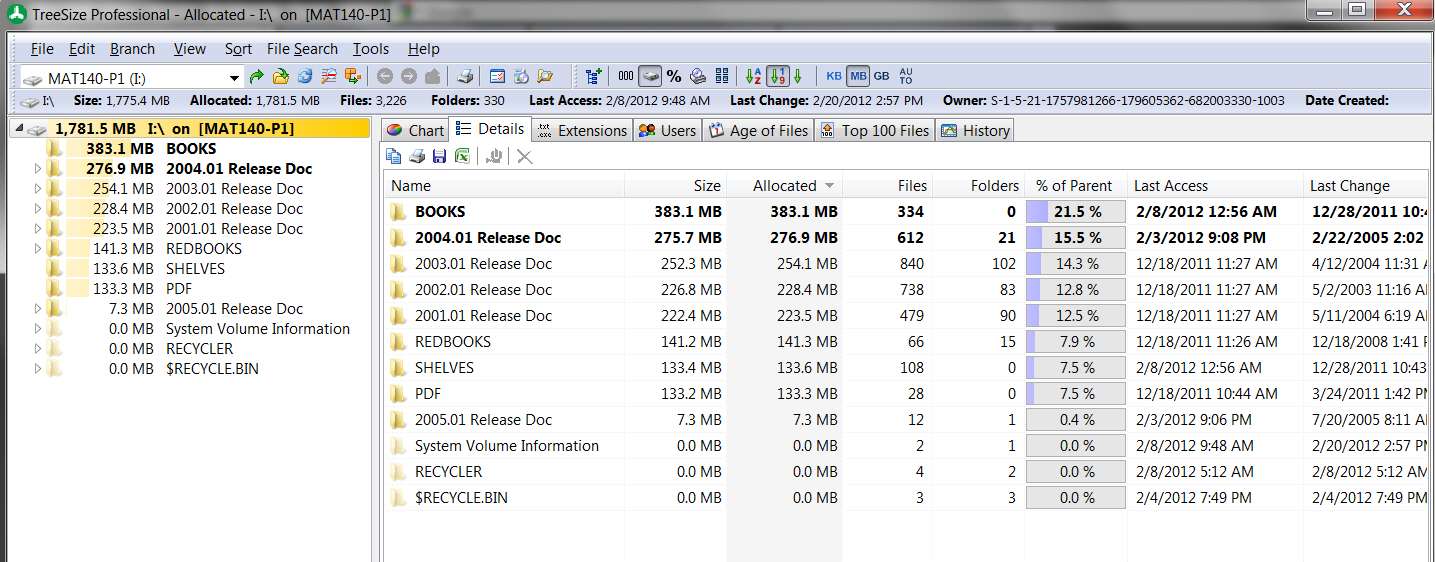The width and height of the screenshot is (1435, 562).
Task: Toggle the GB size unit
Action: (x=881, y=76)
